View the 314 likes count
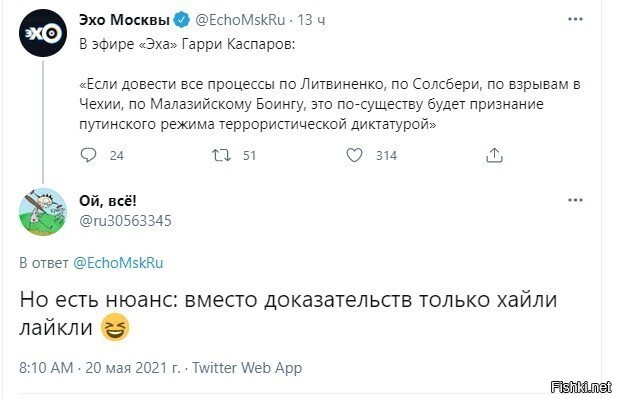This screenshot has height=399, width=617. 386,155
